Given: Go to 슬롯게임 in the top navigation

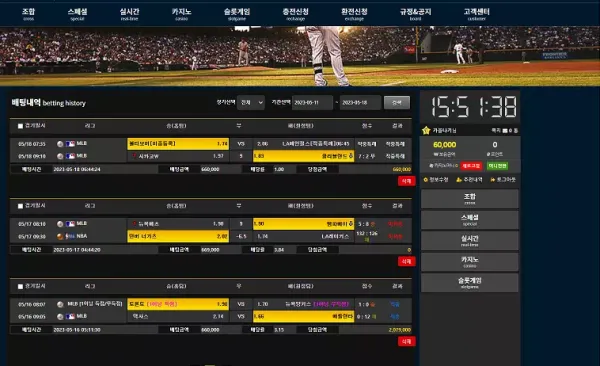Looking at the screenshot, I should pos(237,14).
